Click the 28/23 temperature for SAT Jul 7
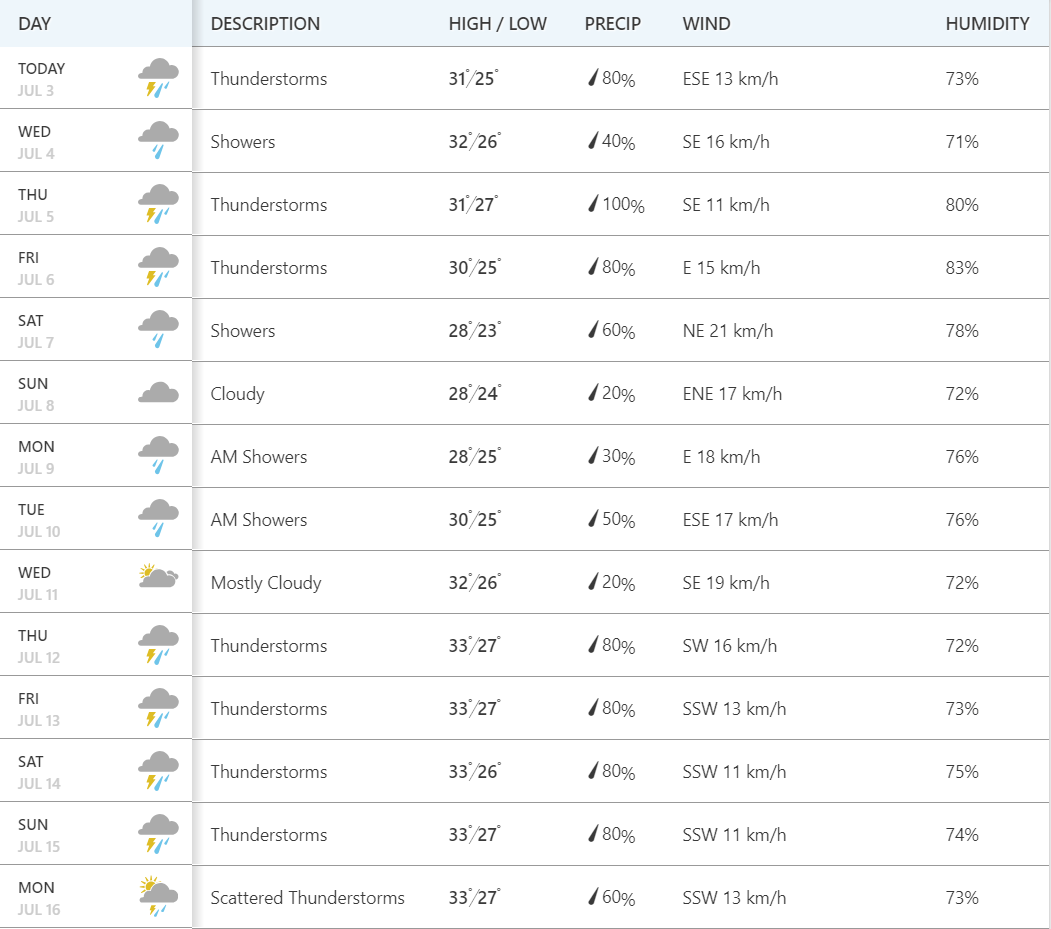 (475, 330)
